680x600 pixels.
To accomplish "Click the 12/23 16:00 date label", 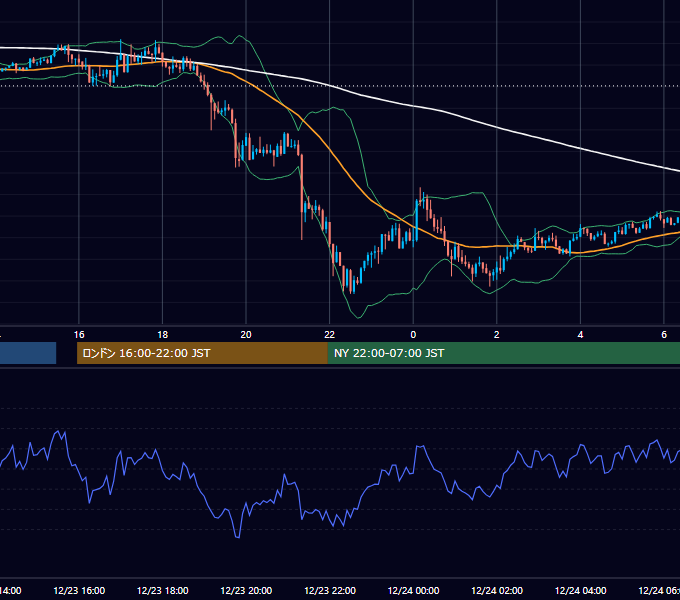I will 79,590.
